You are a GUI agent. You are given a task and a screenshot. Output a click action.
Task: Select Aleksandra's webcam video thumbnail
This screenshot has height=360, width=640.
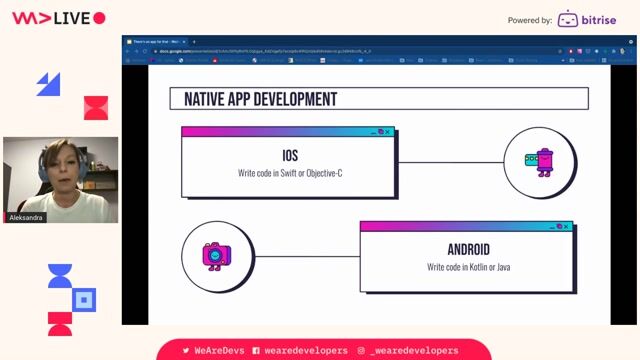click(x=60, y=180)
